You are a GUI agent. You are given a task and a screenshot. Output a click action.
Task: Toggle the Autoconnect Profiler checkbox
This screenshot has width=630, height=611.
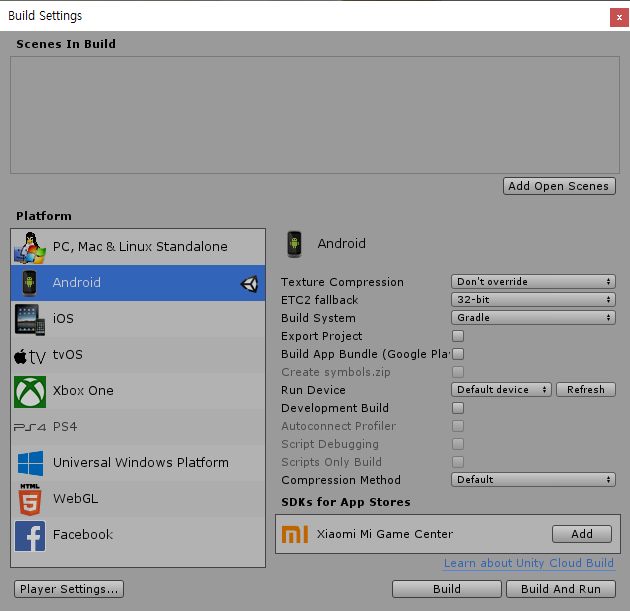coord(458,426)
